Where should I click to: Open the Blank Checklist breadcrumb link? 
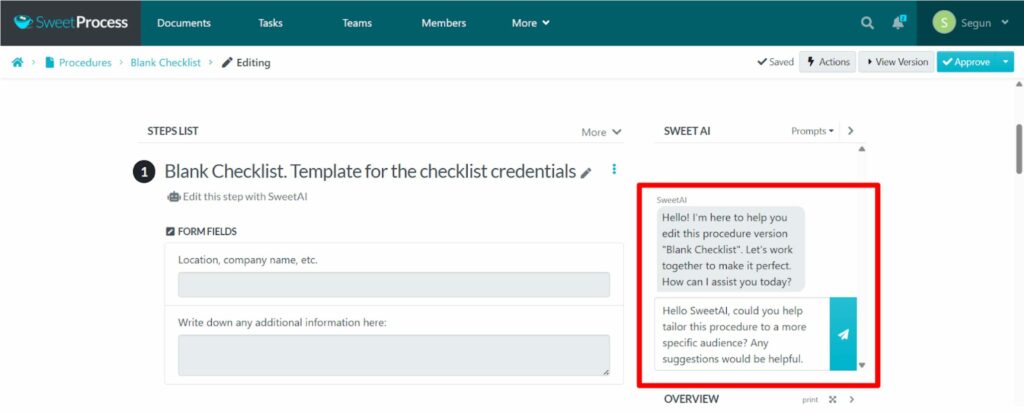[x=165, y=63]
